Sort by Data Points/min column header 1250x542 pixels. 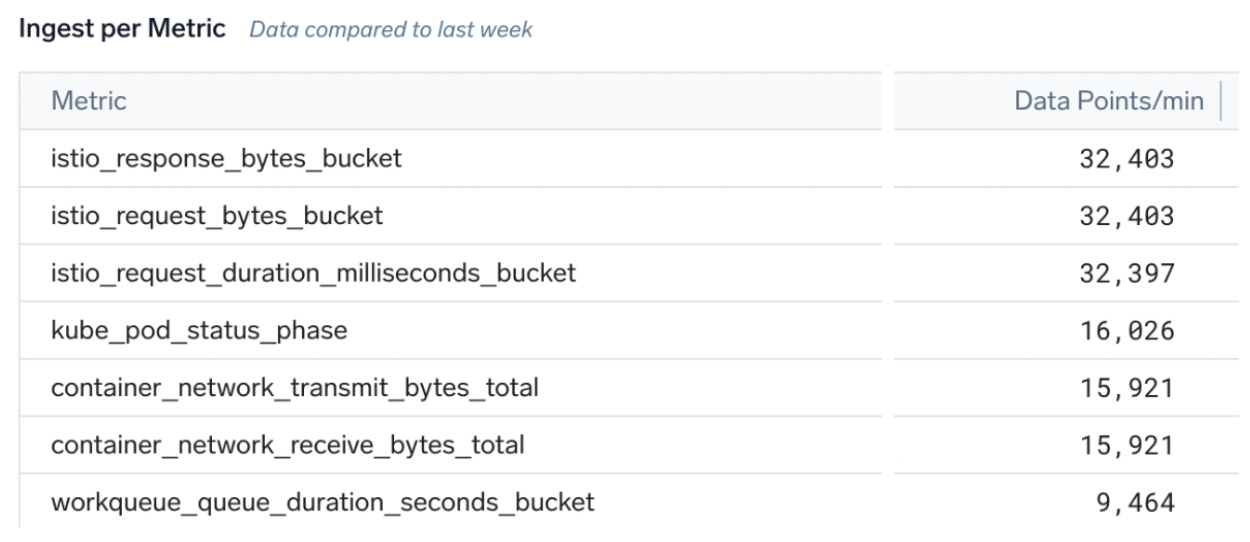coord(1109,101)
